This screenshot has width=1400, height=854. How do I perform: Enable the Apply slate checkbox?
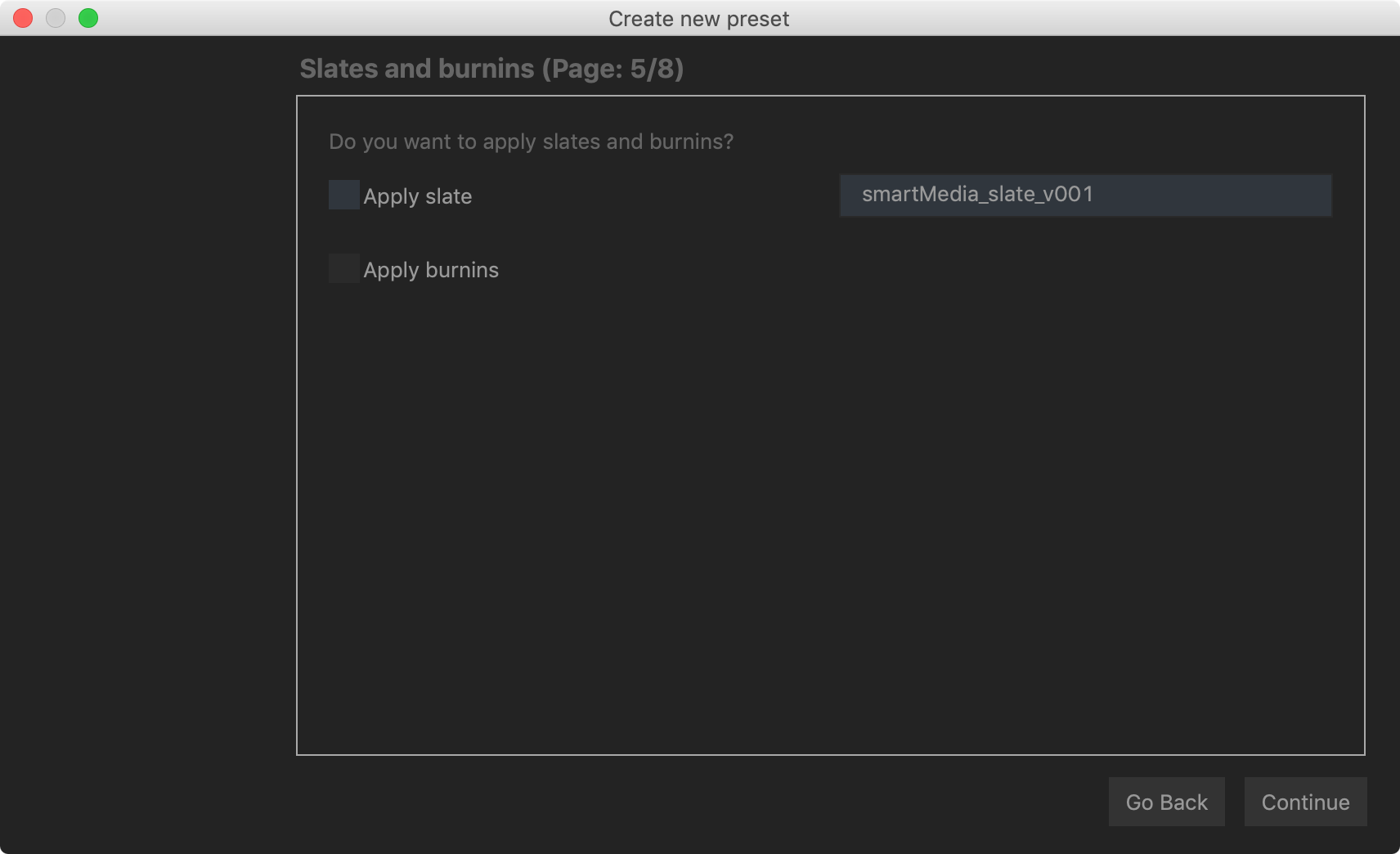[343, 195]
